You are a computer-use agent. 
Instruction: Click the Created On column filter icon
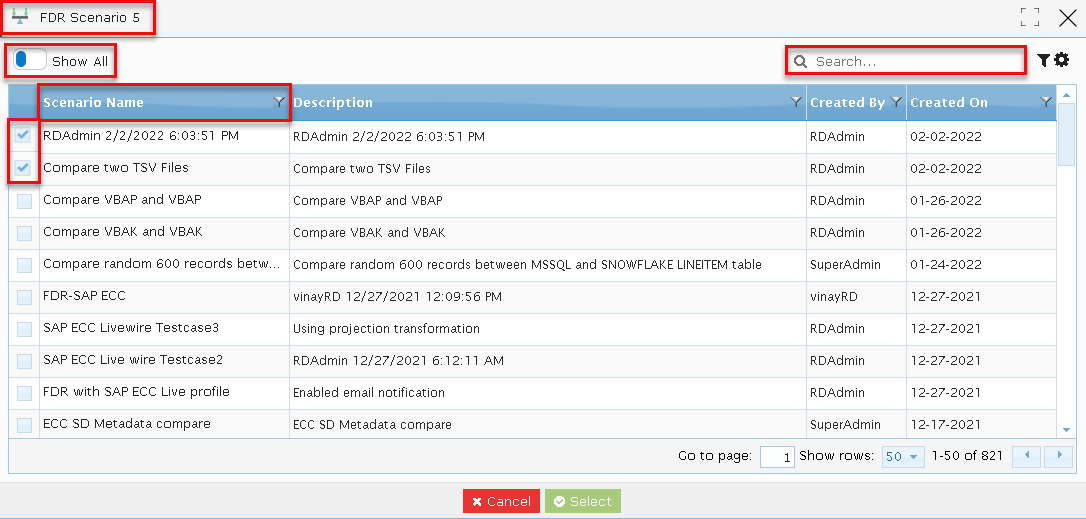pyautogui.click(x=1047, y=102)
